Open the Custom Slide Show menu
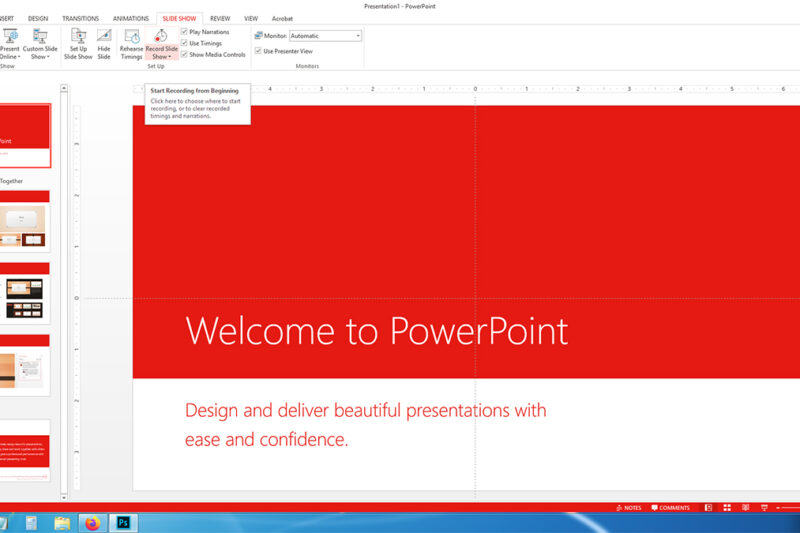The height and width of the screenshot is (533, 800). (40, 44)
